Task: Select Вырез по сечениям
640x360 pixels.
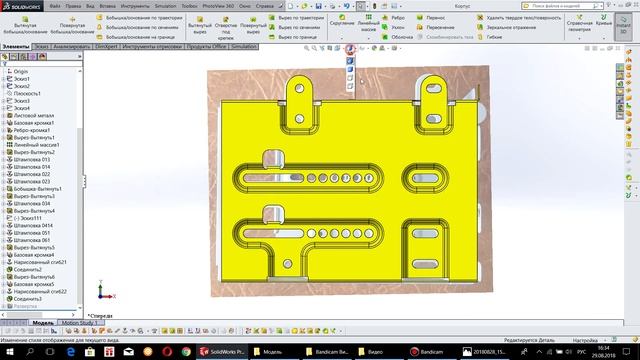Action: [x=294, y=27]
